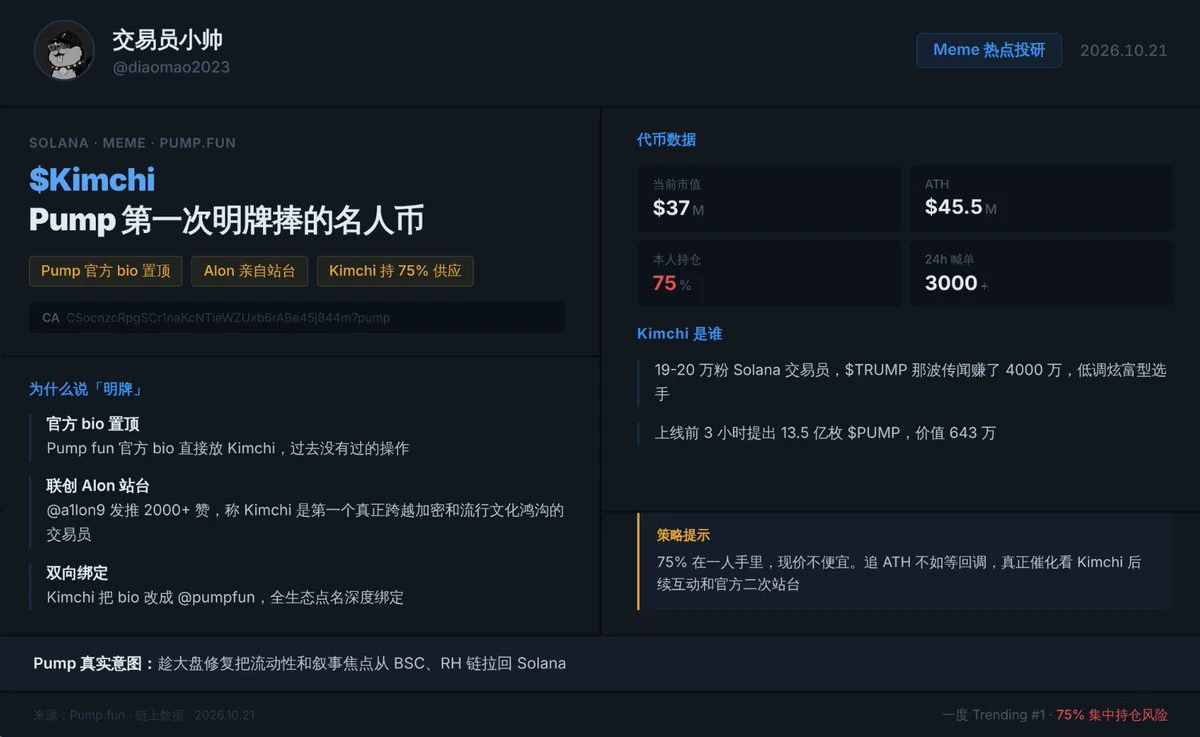Select the Pump 官方 bio 置顶 tag
Image resolution: width=1200 pixels, height=737 pixels.
[x=106, y=271]
